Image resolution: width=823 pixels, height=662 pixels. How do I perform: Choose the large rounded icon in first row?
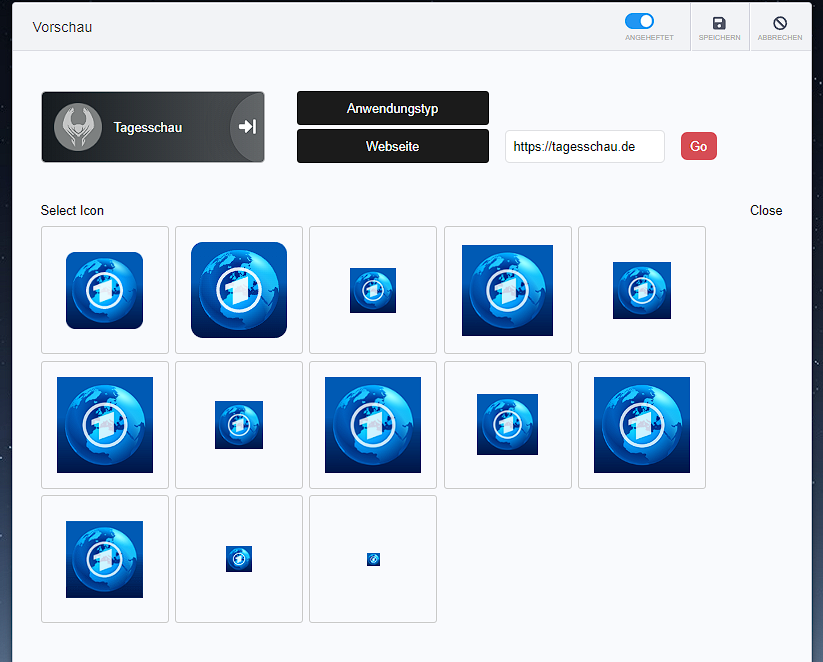click(x=239, y=290)
